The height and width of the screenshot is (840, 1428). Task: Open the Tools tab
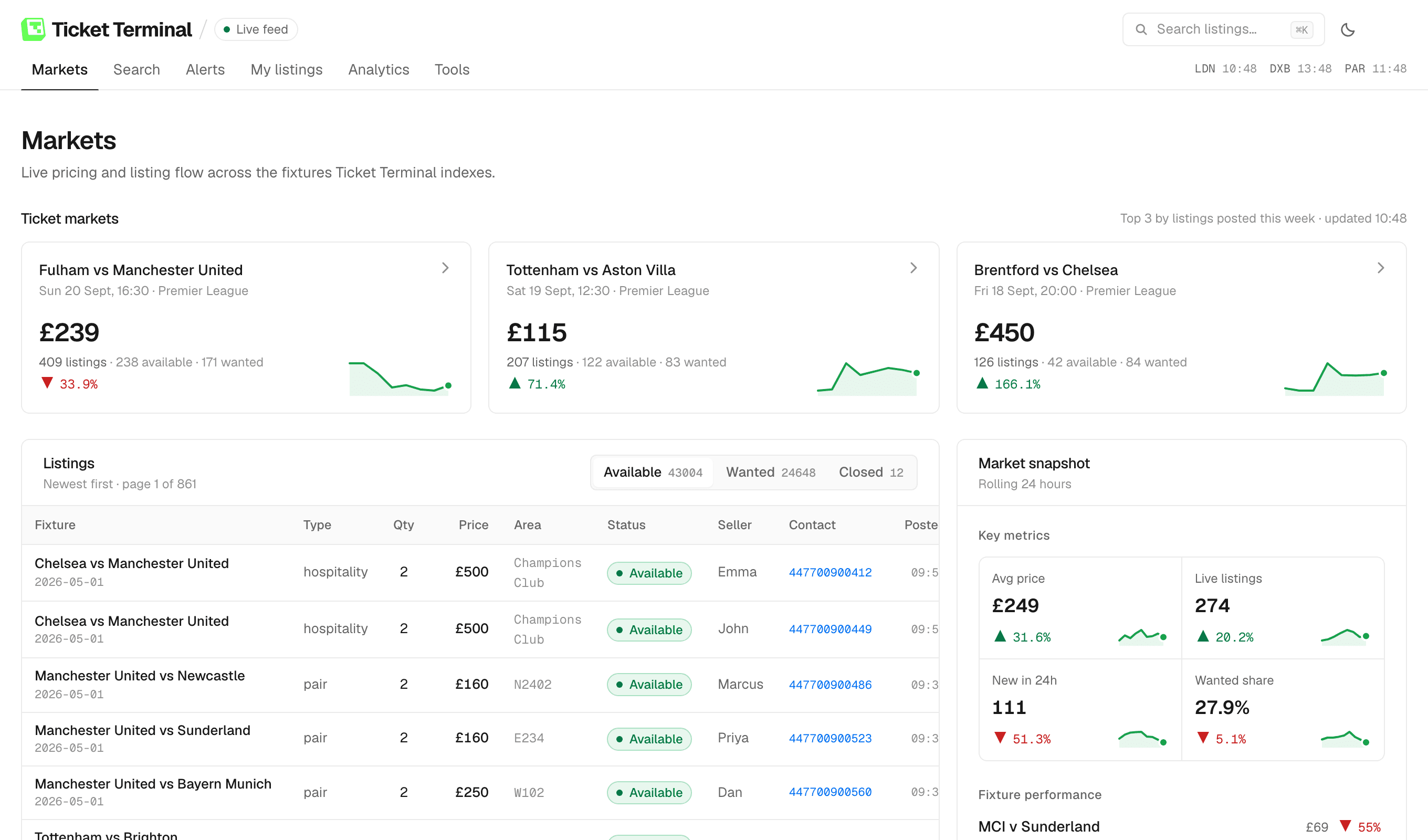pos(451,70)
